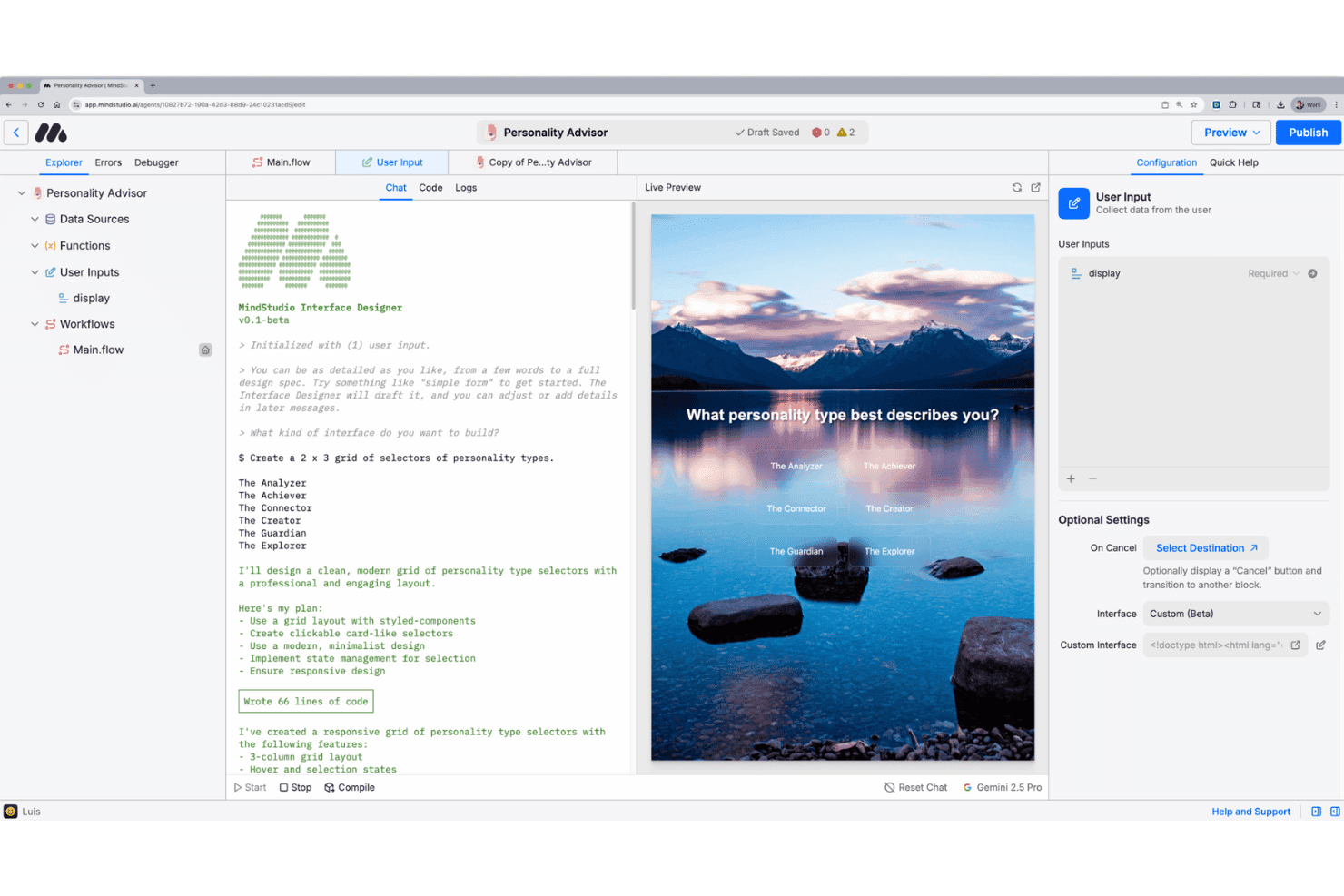Click the Compile button
The height and width of the screenshot is (896, 1344).
[x=350, y=788]
